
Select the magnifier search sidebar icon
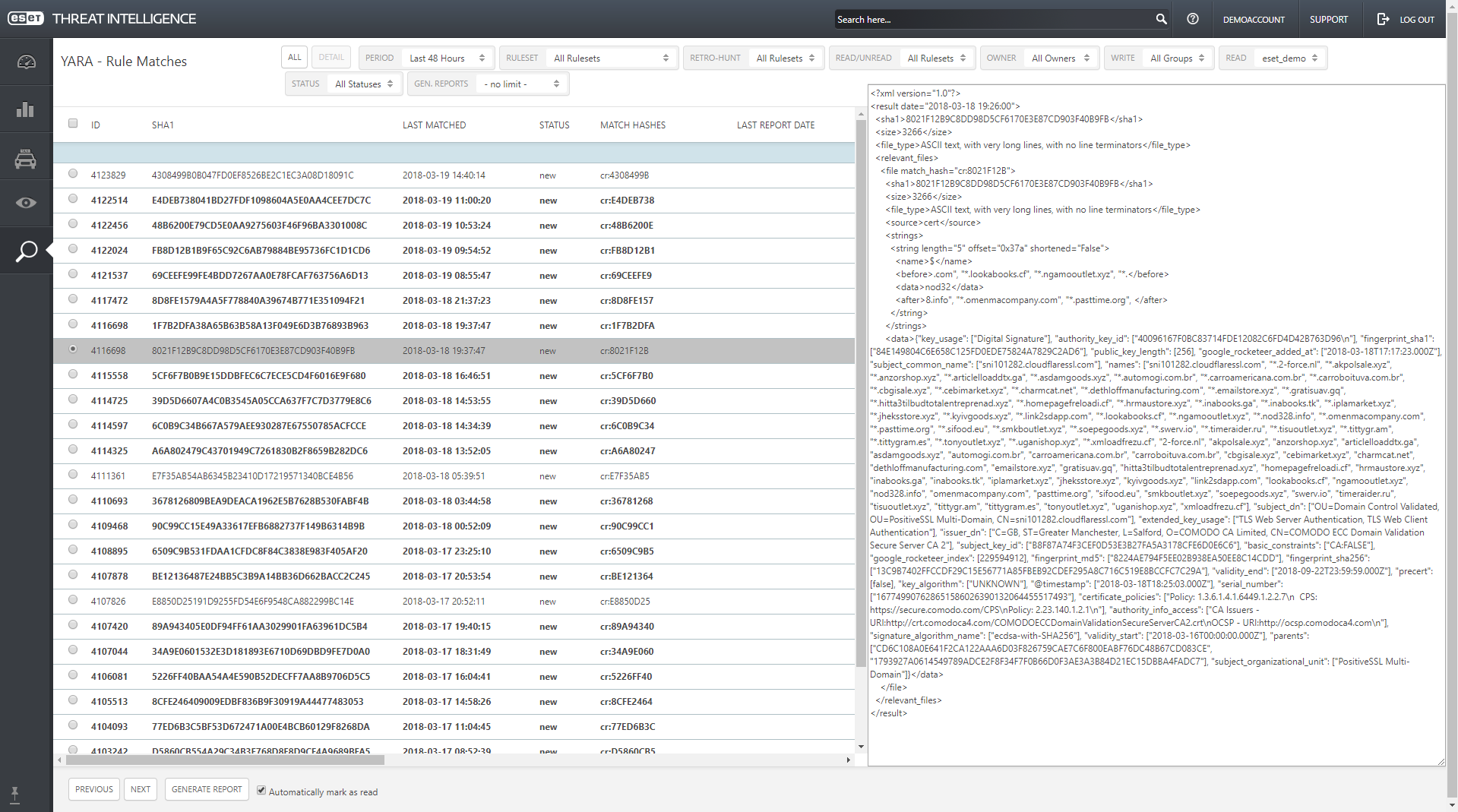click(26, 251)
